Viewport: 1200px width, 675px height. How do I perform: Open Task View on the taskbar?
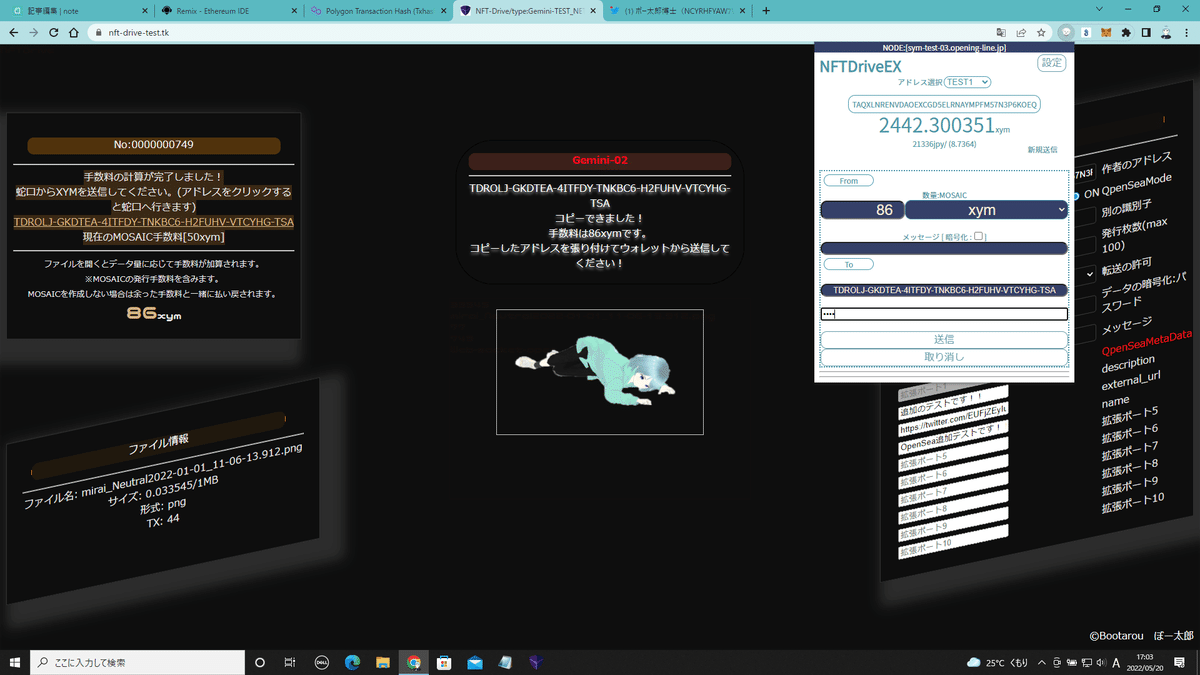point(289,662)
